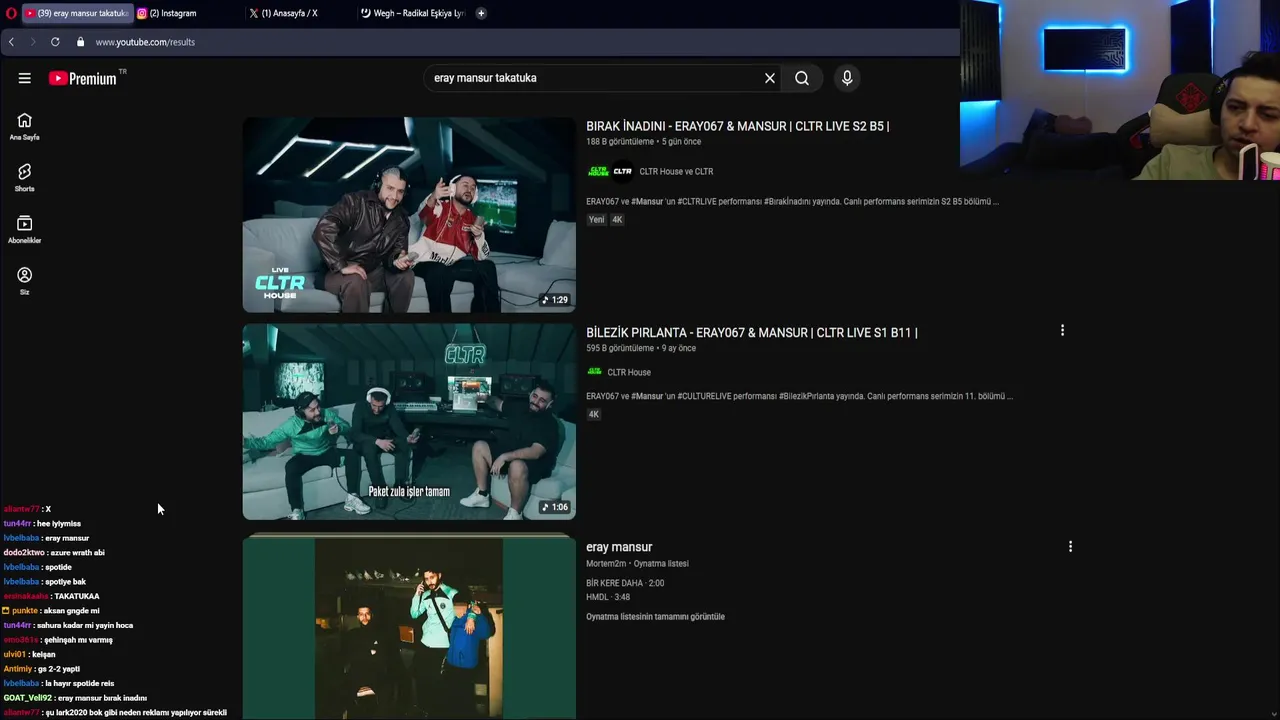Click the browser forward arrow
The image size is (1280, 720).
[32, 42]
